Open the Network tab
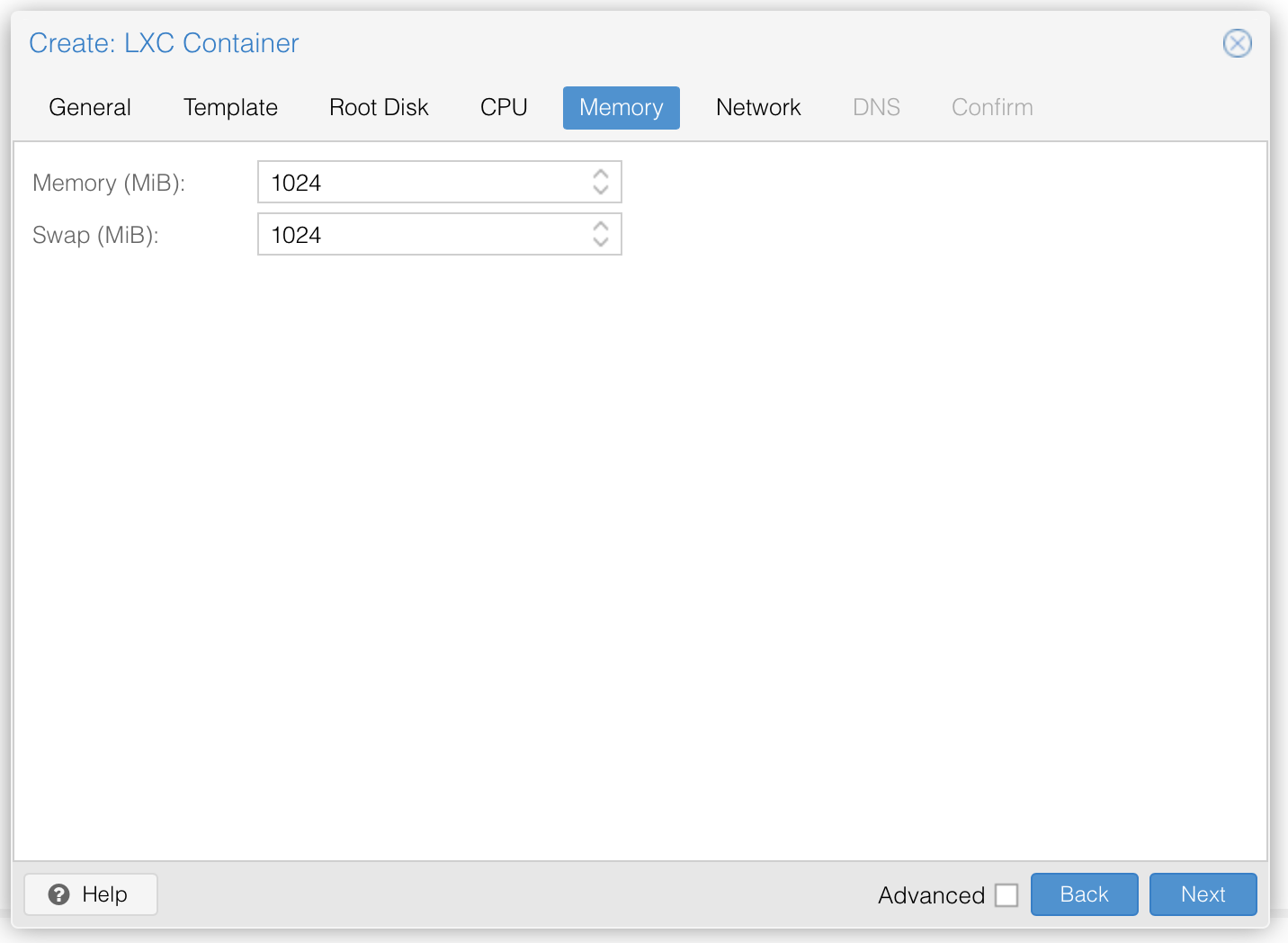This screenshot has width=1288, height=943. (x=758, y=107)
